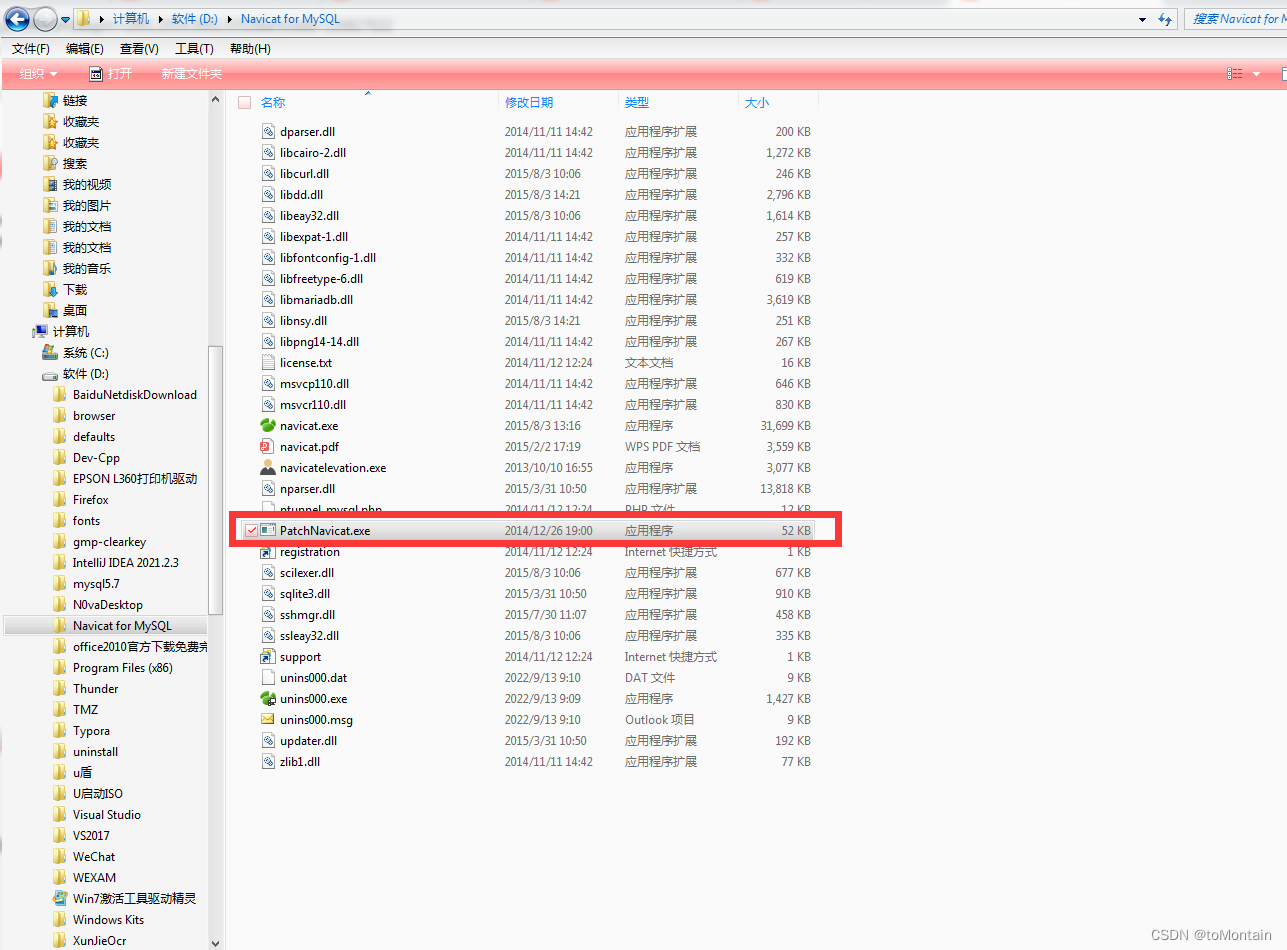Screen dimensions: 1287x950
Task: Click the navicat.exe green icon
Action: 267,426
